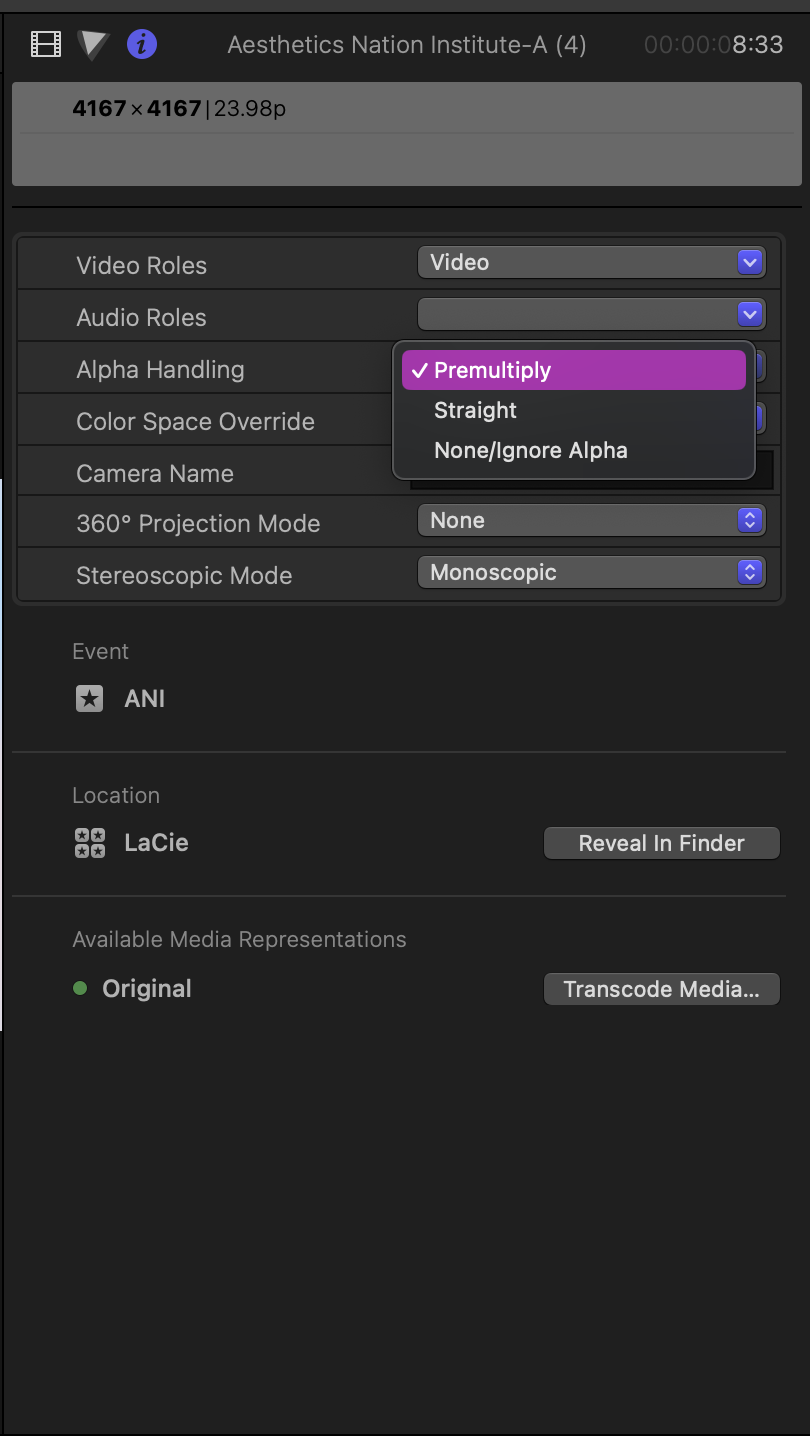This screenshot has height=1436, width=810.
Task: Expand the 360° Projection Mode dropdown
Action: tap(591, 520)
